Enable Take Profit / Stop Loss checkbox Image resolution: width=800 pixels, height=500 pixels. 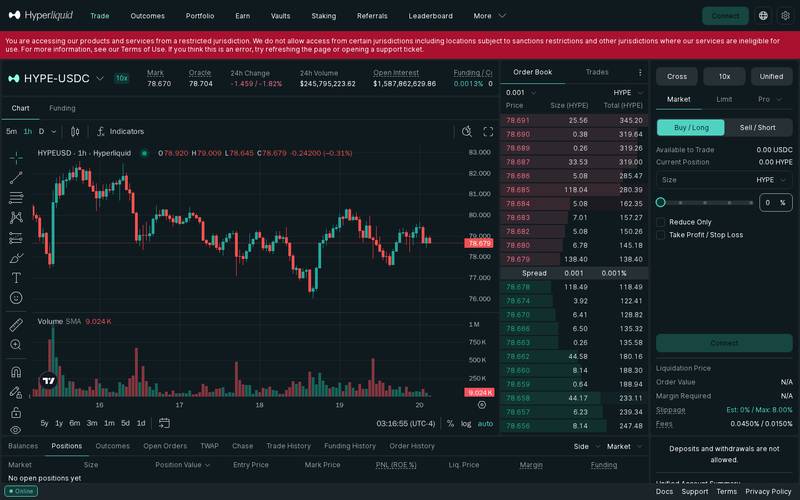click(x=661, y=235)
